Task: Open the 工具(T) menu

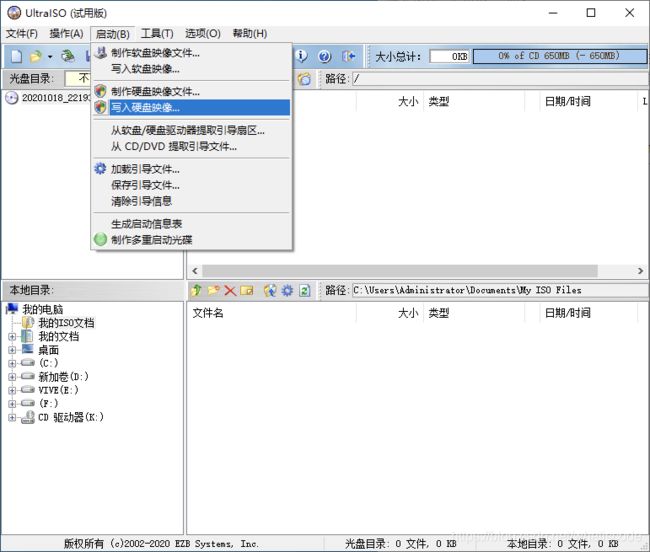Action: 157,34
